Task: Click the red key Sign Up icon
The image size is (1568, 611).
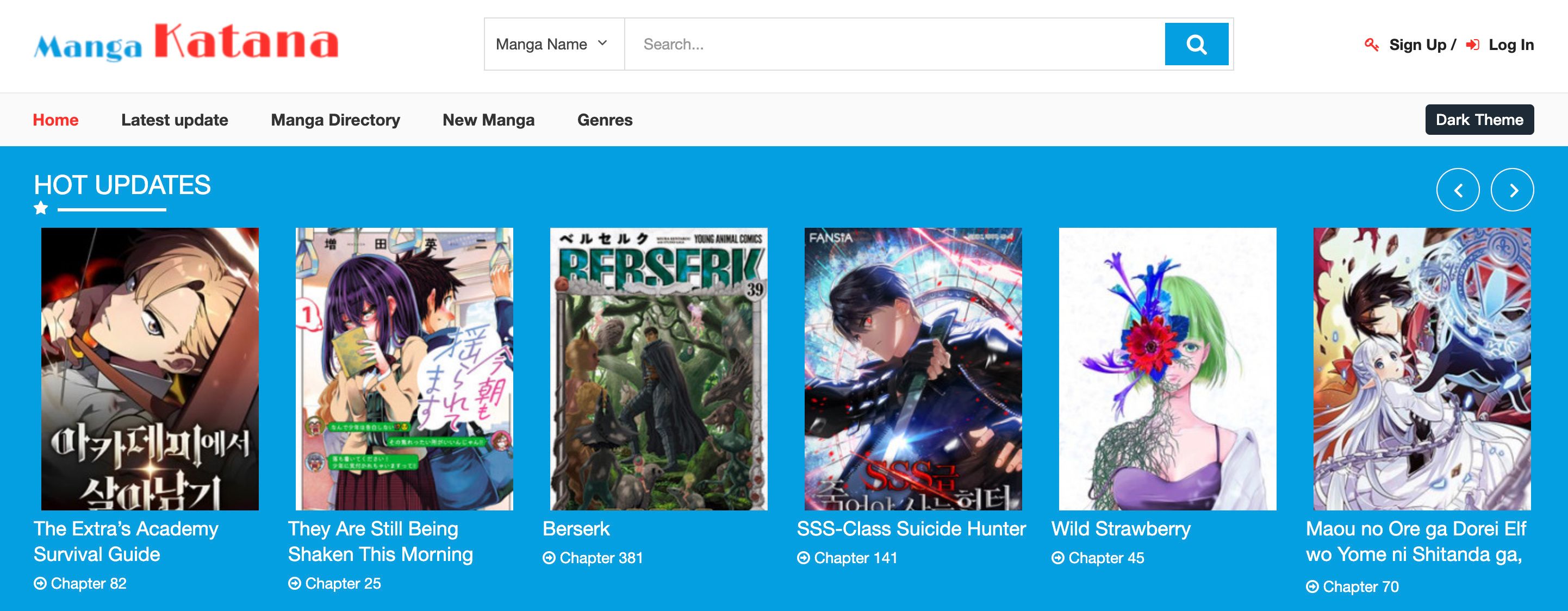Action: (1371, 45)
